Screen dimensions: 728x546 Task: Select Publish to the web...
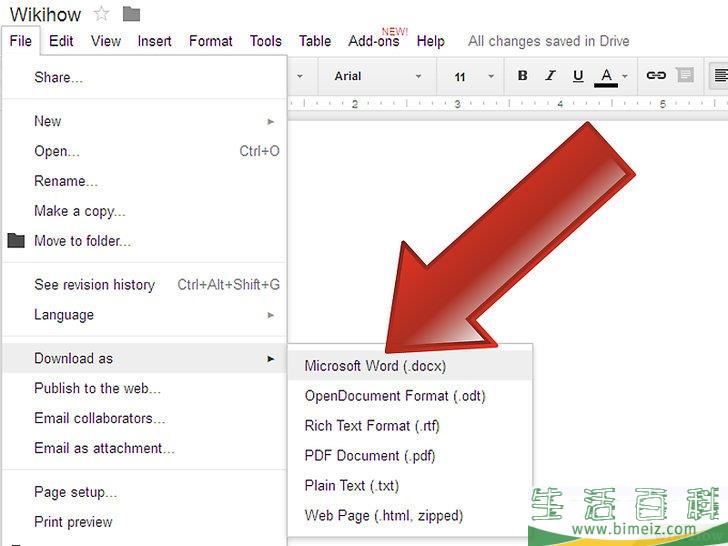tap(144, 388)
